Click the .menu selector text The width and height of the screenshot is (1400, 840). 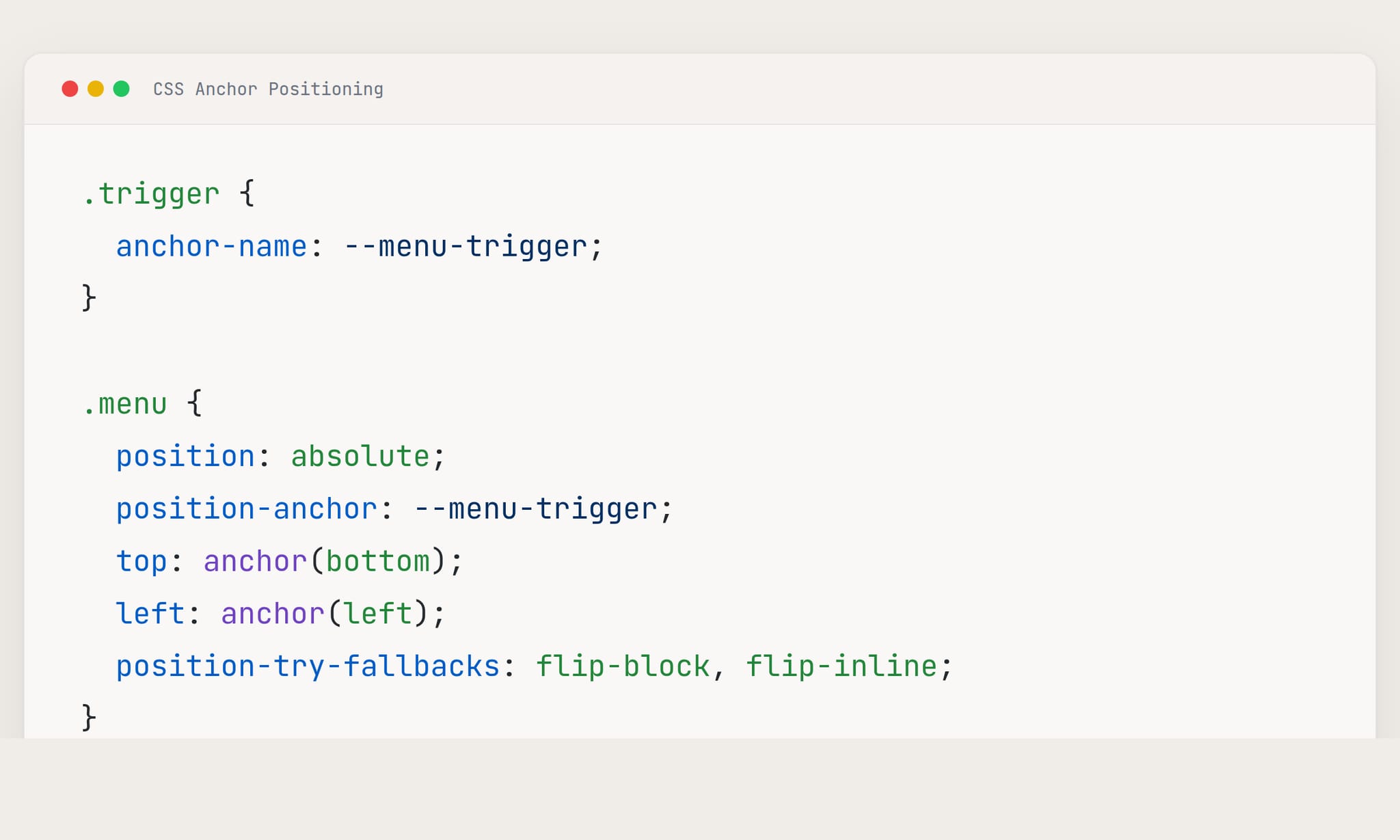point(125,404)
